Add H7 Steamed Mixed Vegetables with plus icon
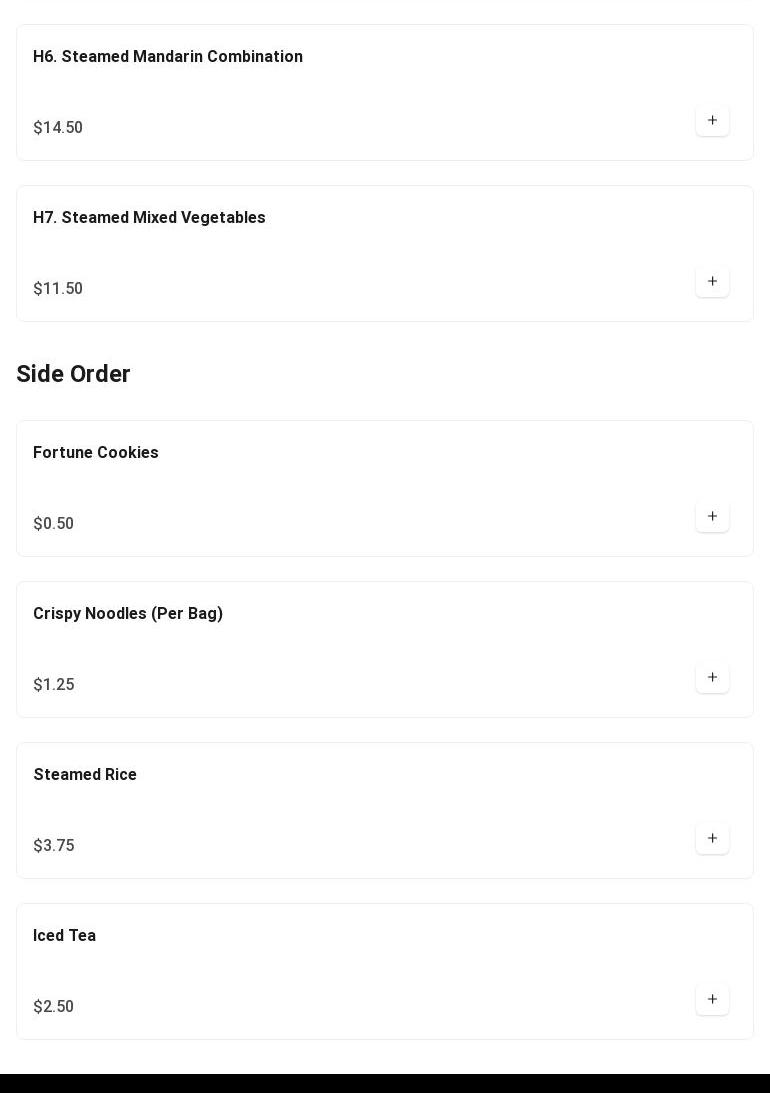This screenshot has height=1093, width=770. 712,282
